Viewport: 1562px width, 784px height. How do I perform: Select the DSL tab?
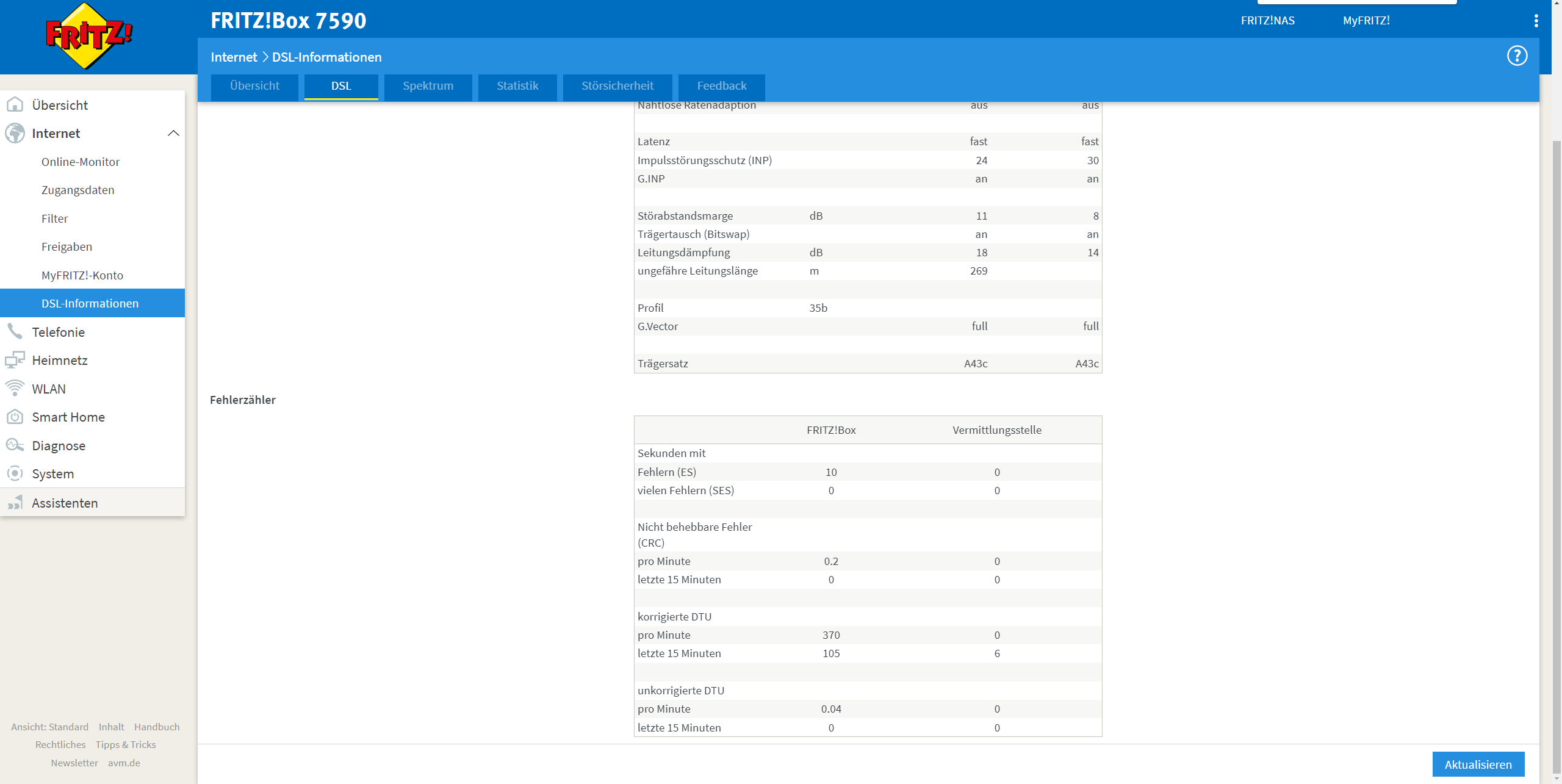click(341, 86)
